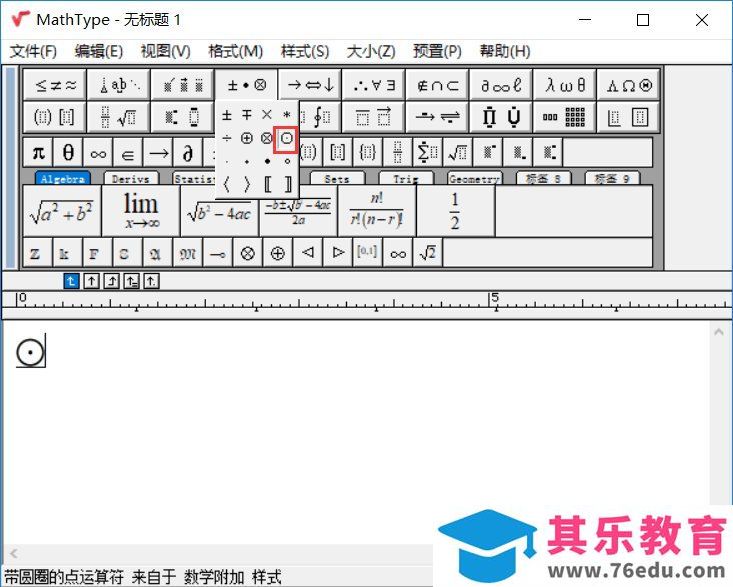Insert the lim x→∞ expression
Image resolution: width=733 pixels, height=587 pixels.
[x=141, y=211]
